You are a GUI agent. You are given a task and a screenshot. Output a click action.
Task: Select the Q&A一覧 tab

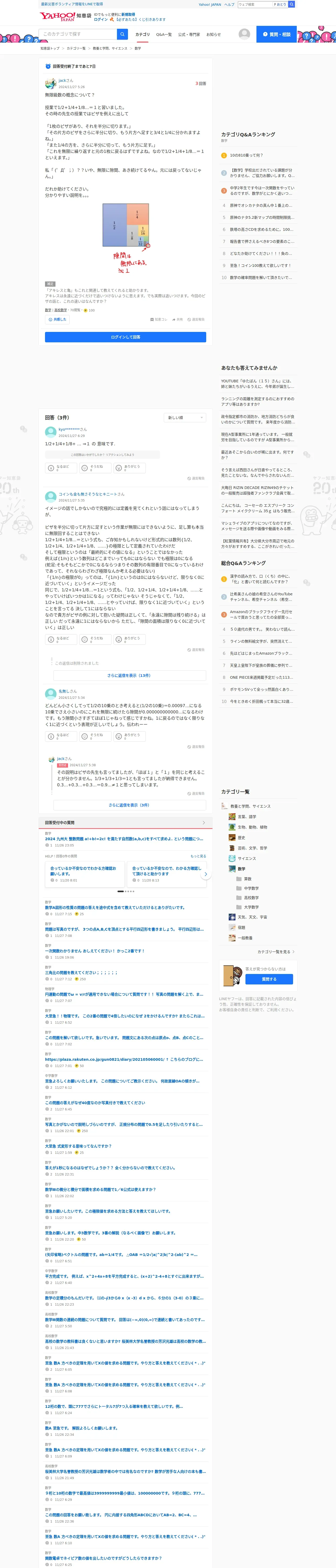point(164,35)
